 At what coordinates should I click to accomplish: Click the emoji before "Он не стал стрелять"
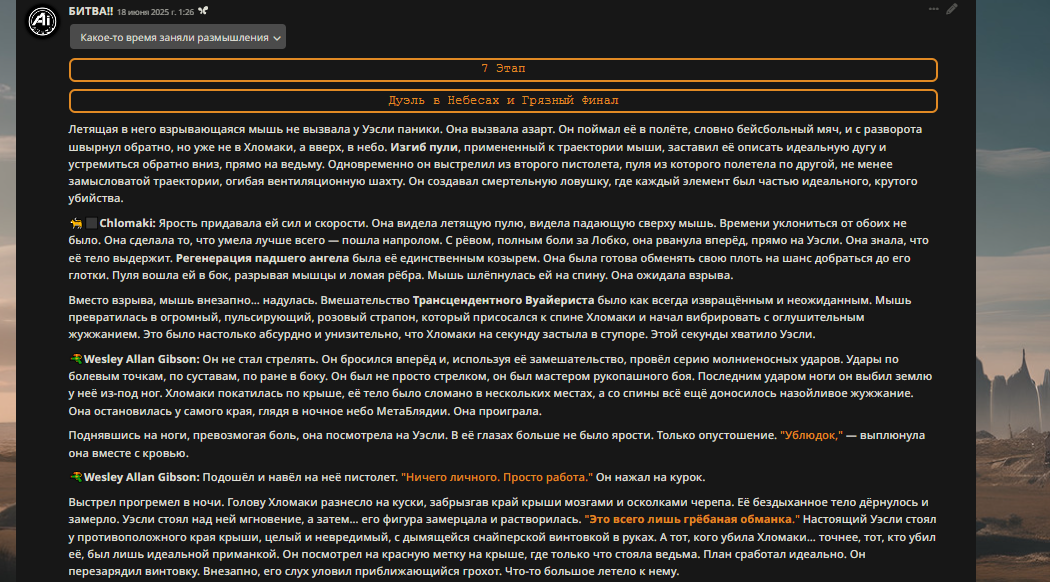(76, 360)
